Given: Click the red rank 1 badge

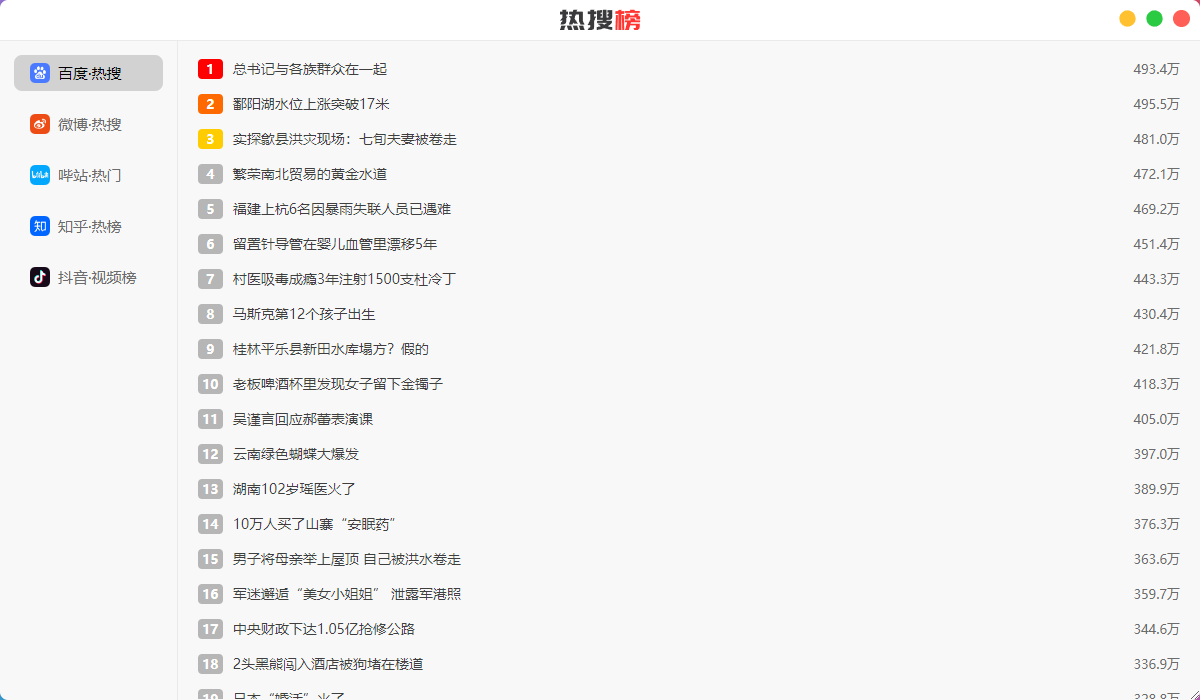Looking at the screenshot, I should point(210,69).
